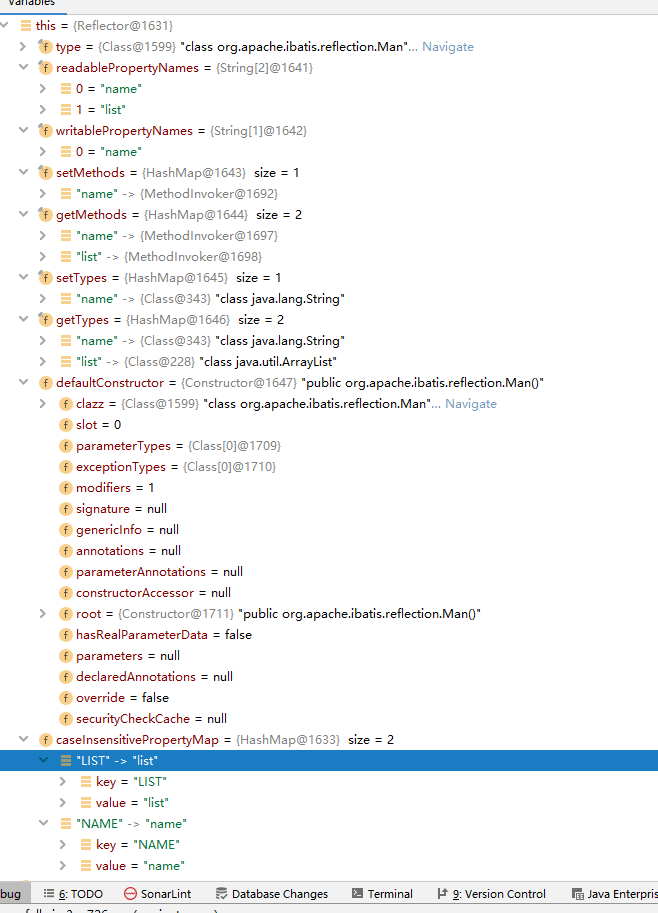The image size is (658, 913).
Task: Select the Terminal tab label
Action: pos(390,894)
